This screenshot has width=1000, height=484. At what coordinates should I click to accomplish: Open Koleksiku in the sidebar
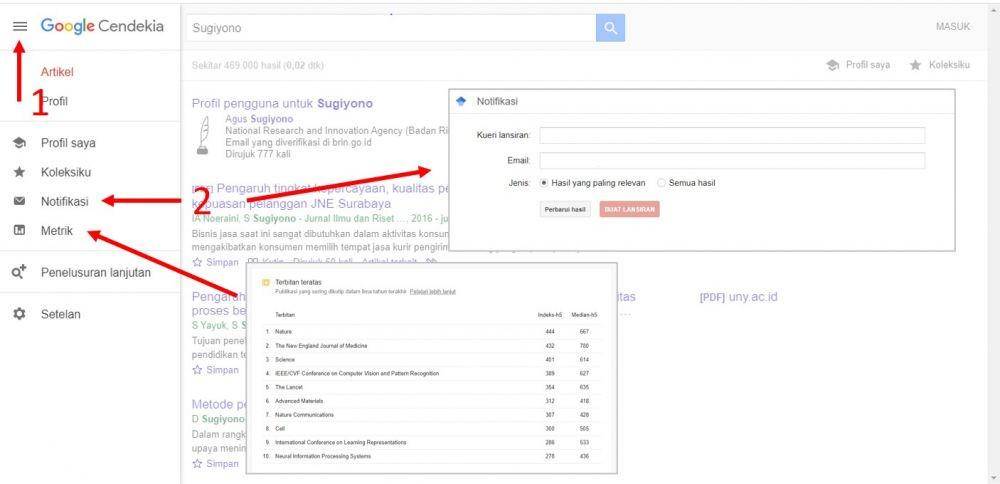click(x=66, y=172)
